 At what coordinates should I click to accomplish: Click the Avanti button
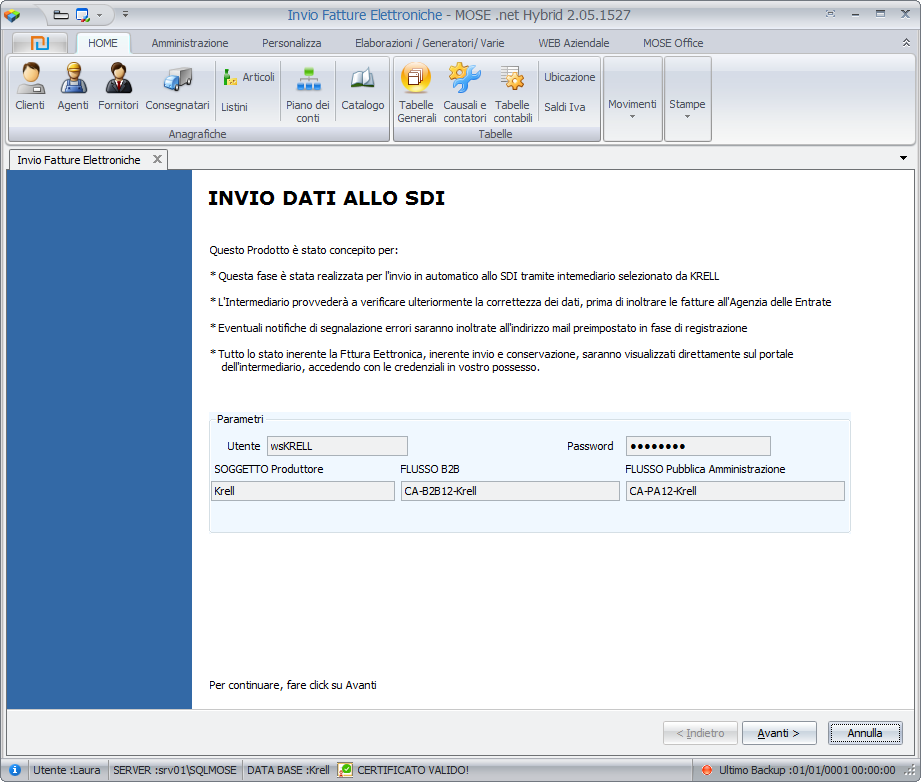coord(779,733)
